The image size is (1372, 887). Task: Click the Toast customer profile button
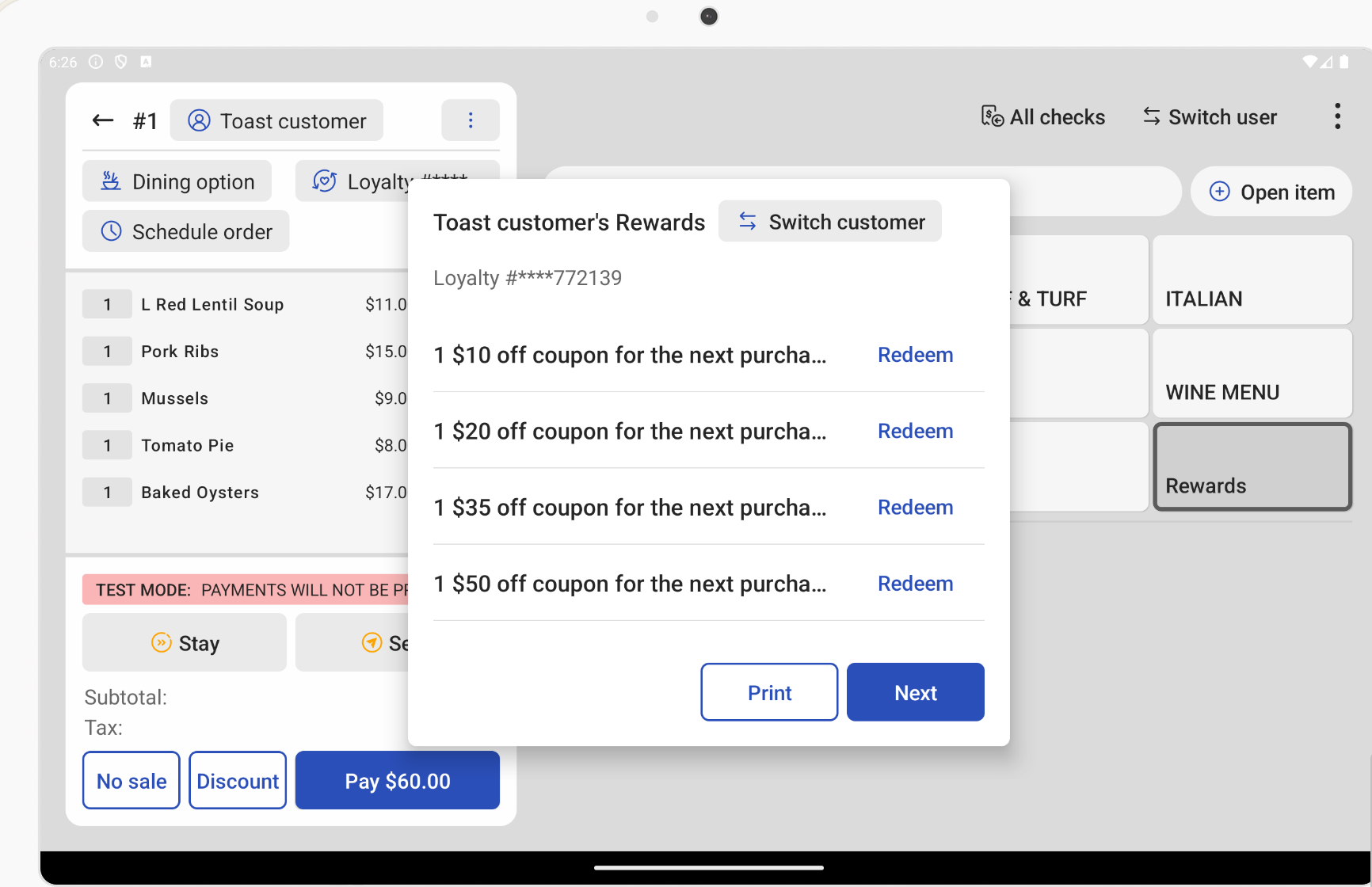click(x=277, y=120)
